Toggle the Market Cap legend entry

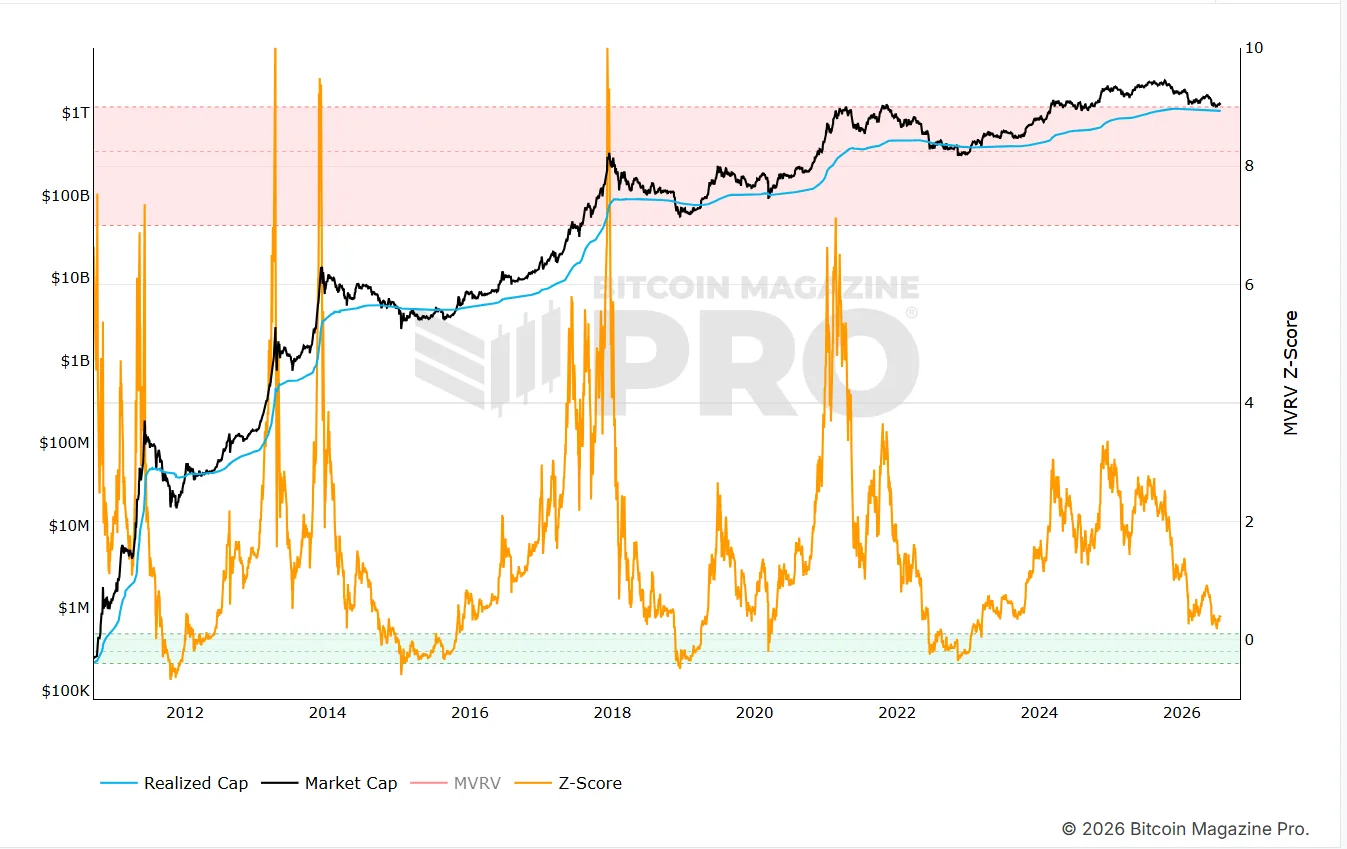coord(330,783)
